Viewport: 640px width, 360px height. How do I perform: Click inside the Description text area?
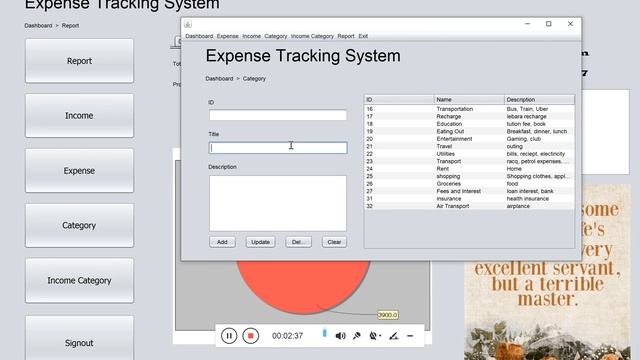point(278,204)
